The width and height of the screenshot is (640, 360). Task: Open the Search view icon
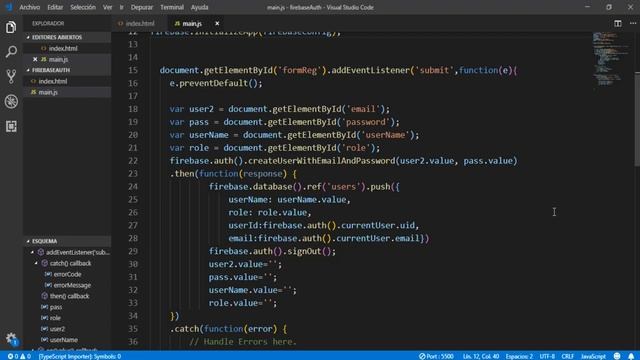[x=11, y=52]
